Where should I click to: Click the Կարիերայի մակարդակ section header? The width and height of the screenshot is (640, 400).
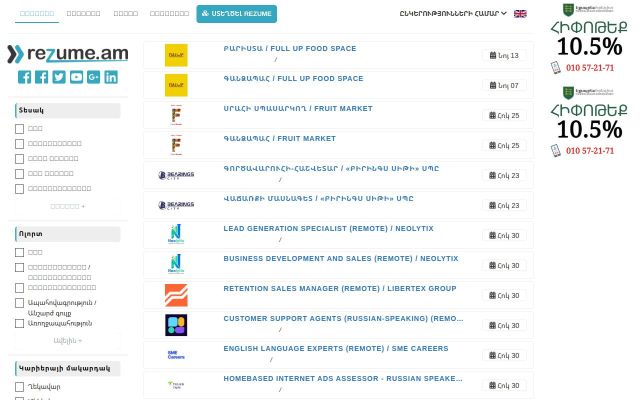68,369
